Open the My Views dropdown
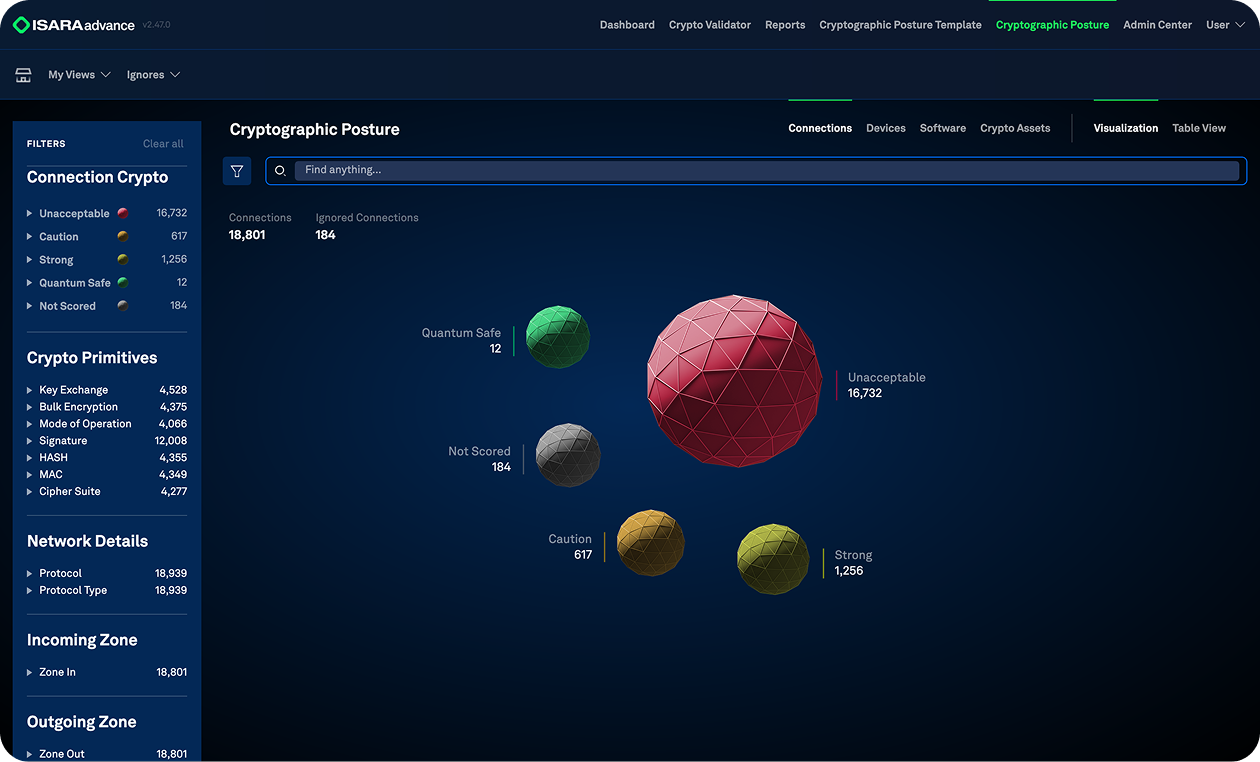1260x762 pixels. [79, 75]
